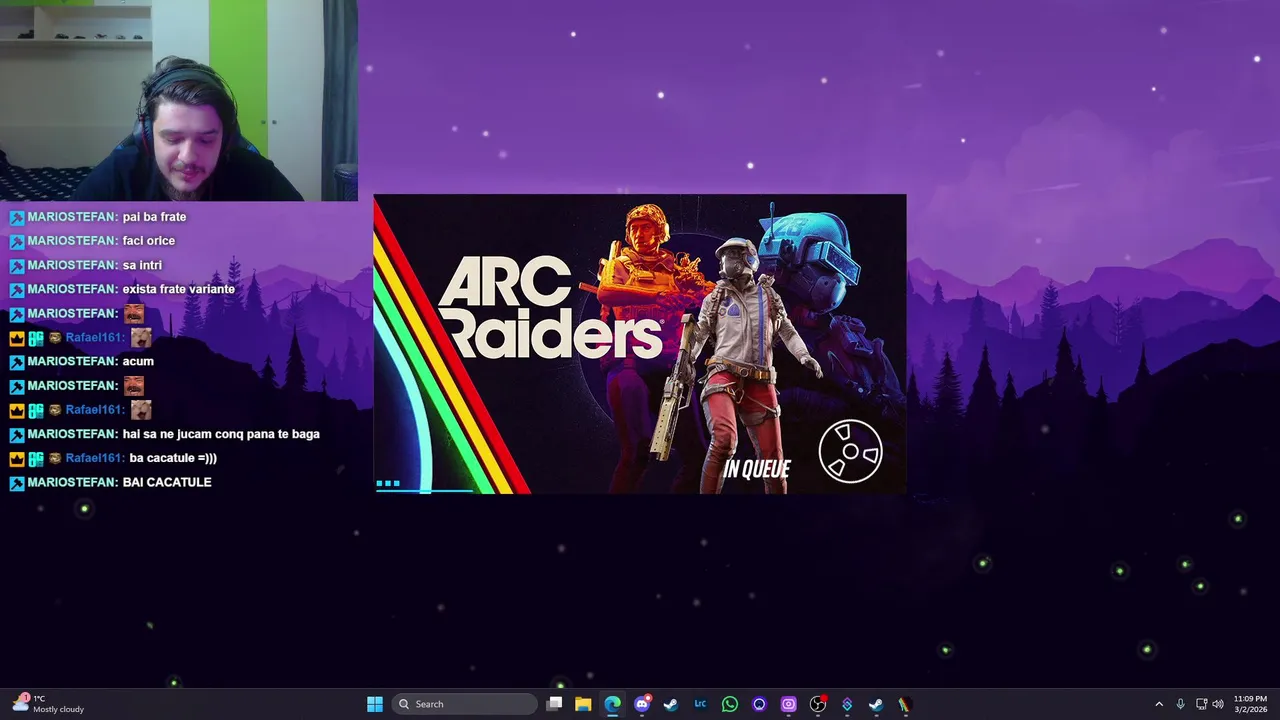
Task: Open the purple circle app right of WhatsApp
Action: point(759,704)
